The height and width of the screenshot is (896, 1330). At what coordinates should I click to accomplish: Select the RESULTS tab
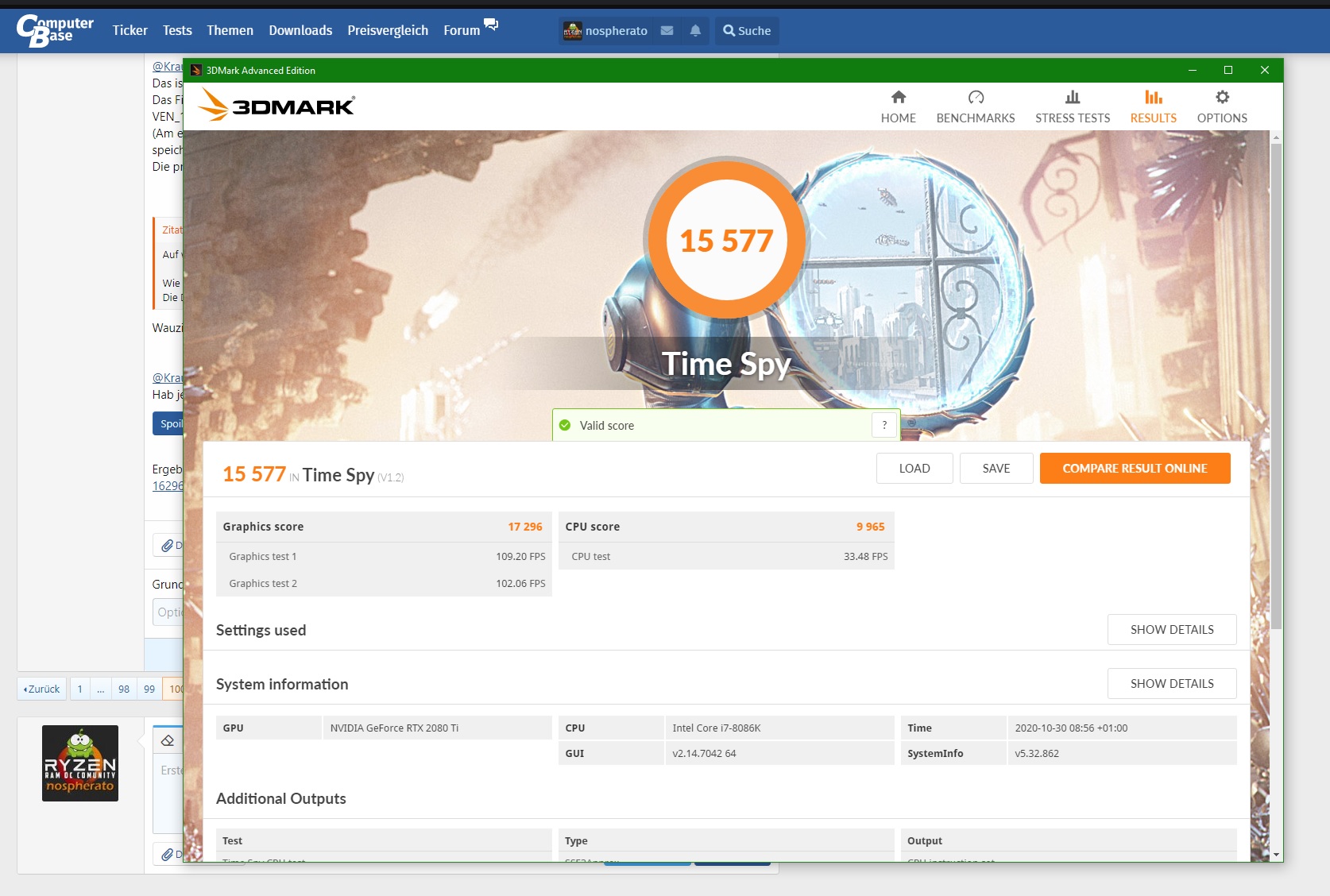pos(1154,107)
